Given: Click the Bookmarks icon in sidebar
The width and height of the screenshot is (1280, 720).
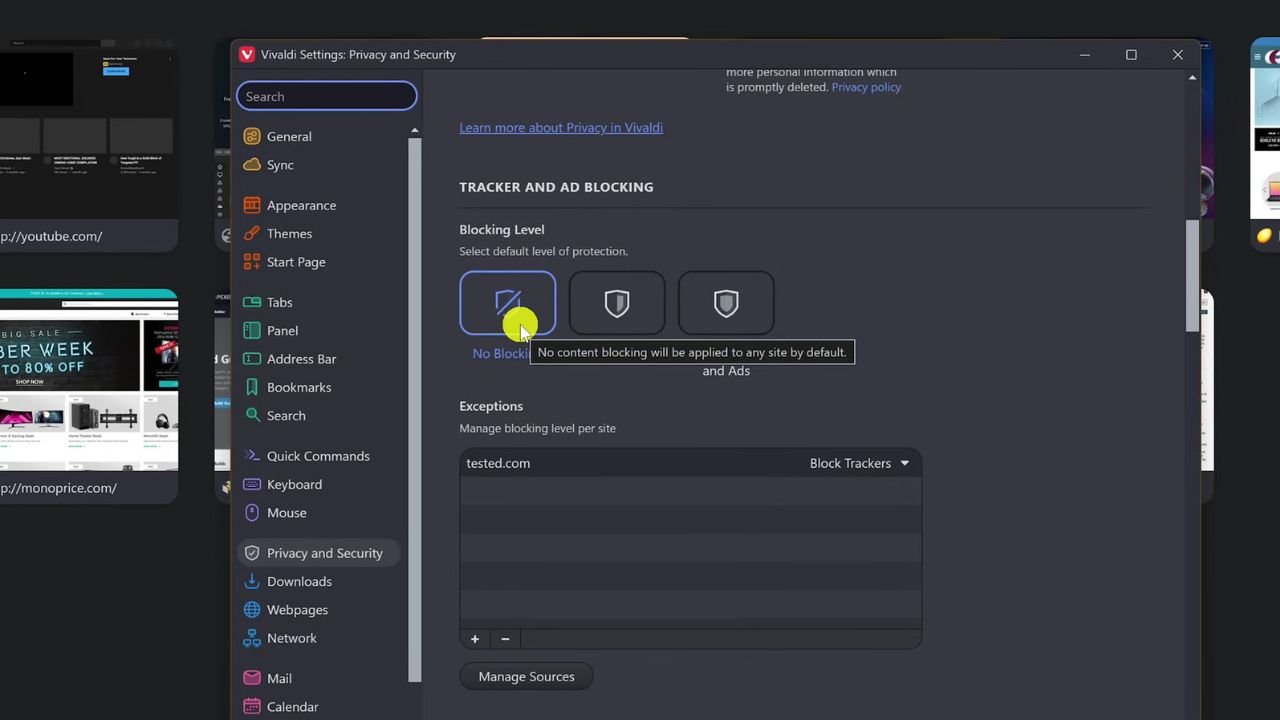Looking at the screenshot, I should pos(252,388).
